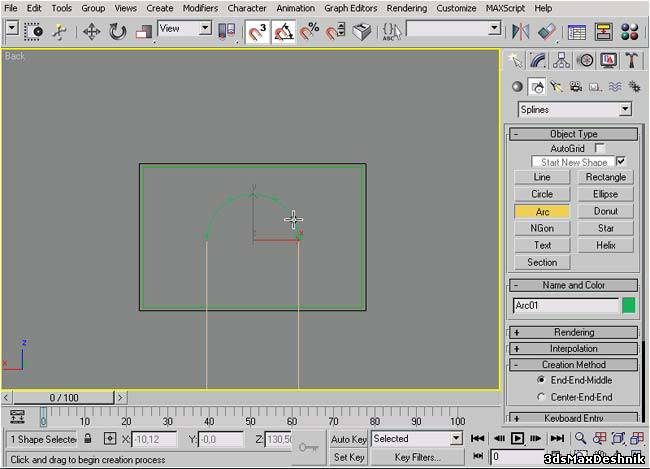Click the NGon shape button
This screenshot has width=650, height=469.
542,228
